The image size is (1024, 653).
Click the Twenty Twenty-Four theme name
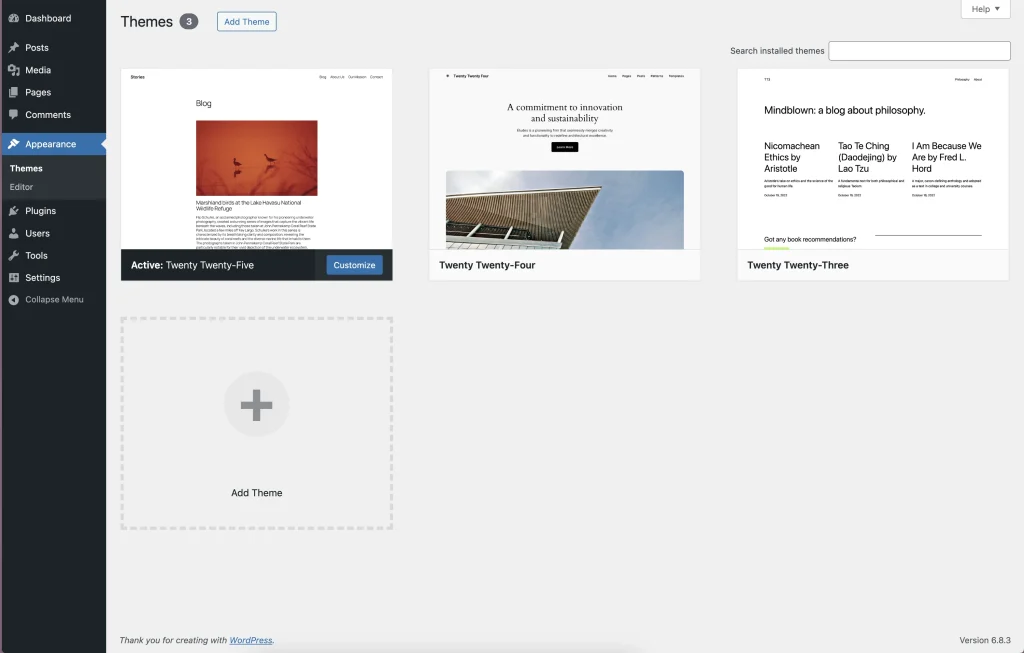click(x=487, y=265)
